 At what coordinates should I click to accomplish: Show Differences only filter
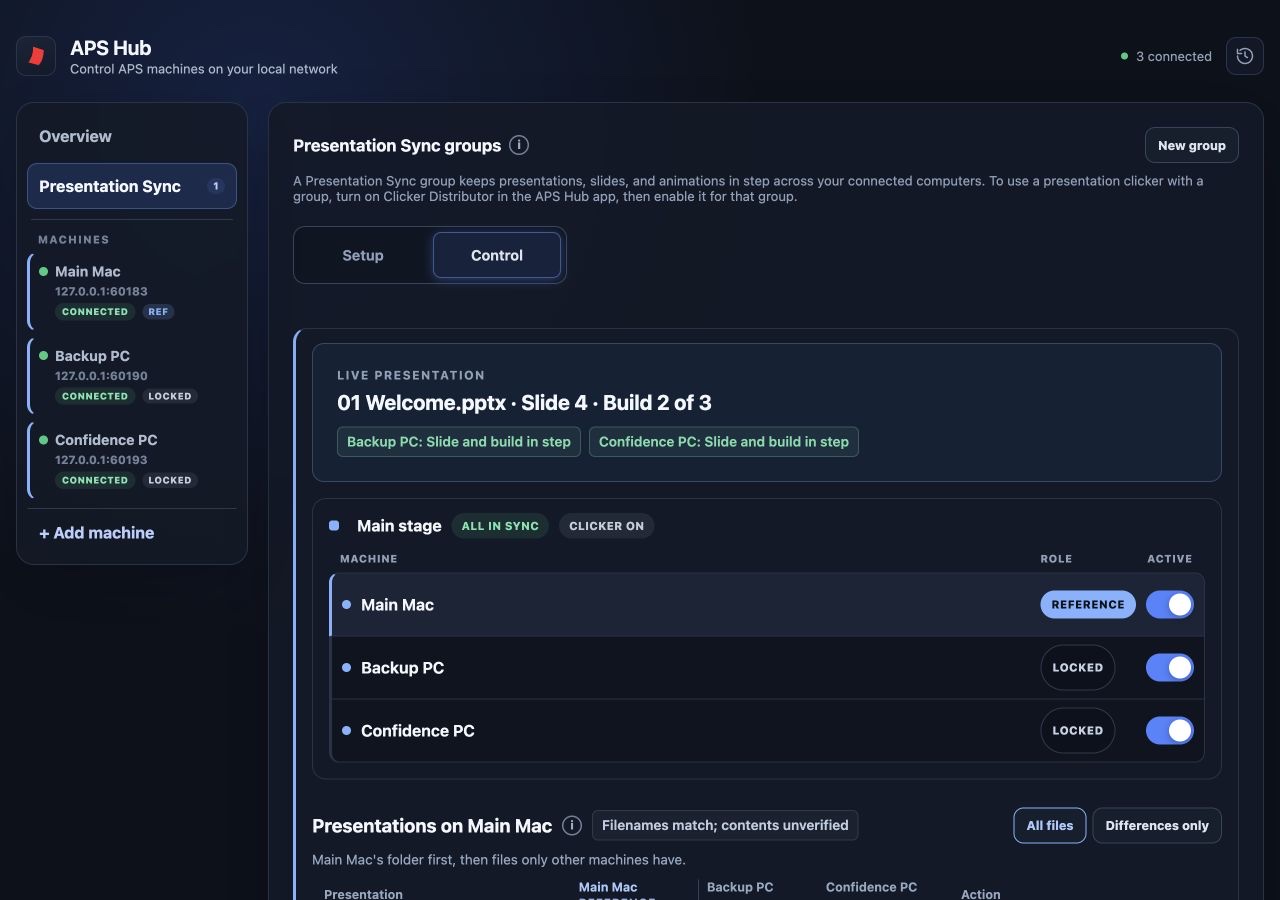click(x=1157, y=825)
